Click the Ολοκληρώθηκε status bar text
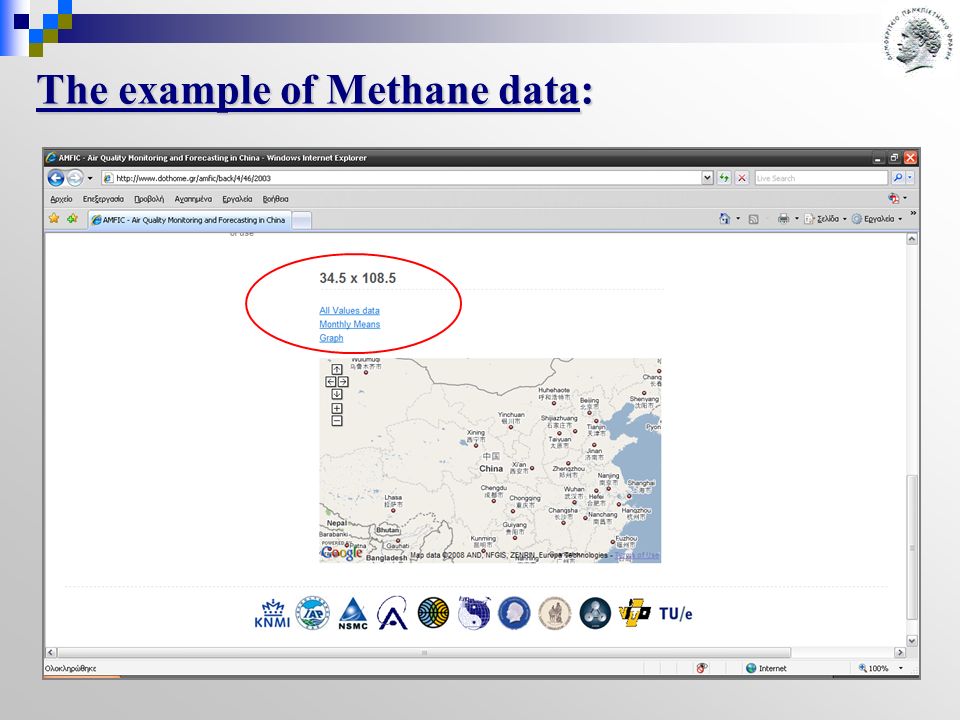Viewport: 960px width, 720px height. [x=70, y=669]
